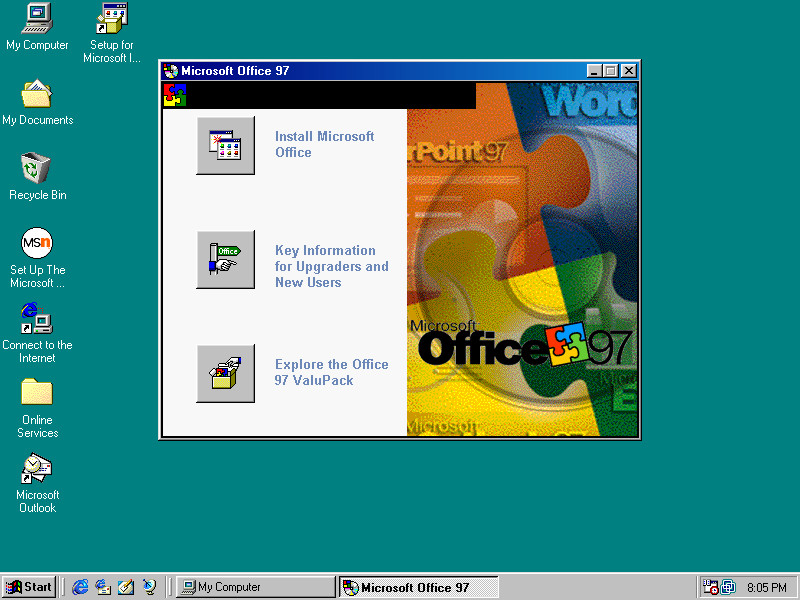Switch to My Computer taskbar button
The height and width of the screenshot is (600, 800).
click(255, 587)
